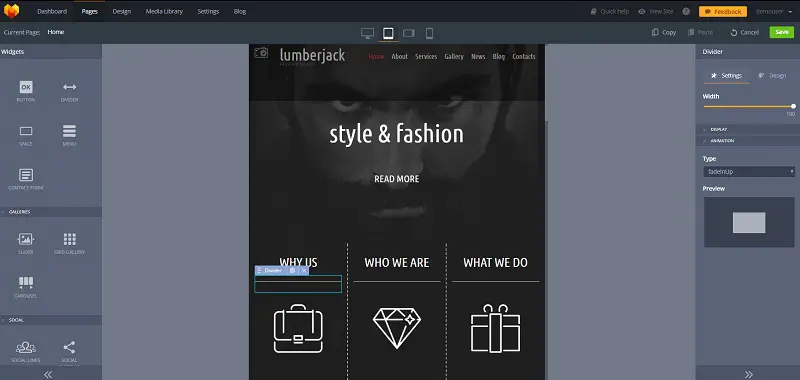
Task: Open the Design menu
Action: click(x=122, y=11)
